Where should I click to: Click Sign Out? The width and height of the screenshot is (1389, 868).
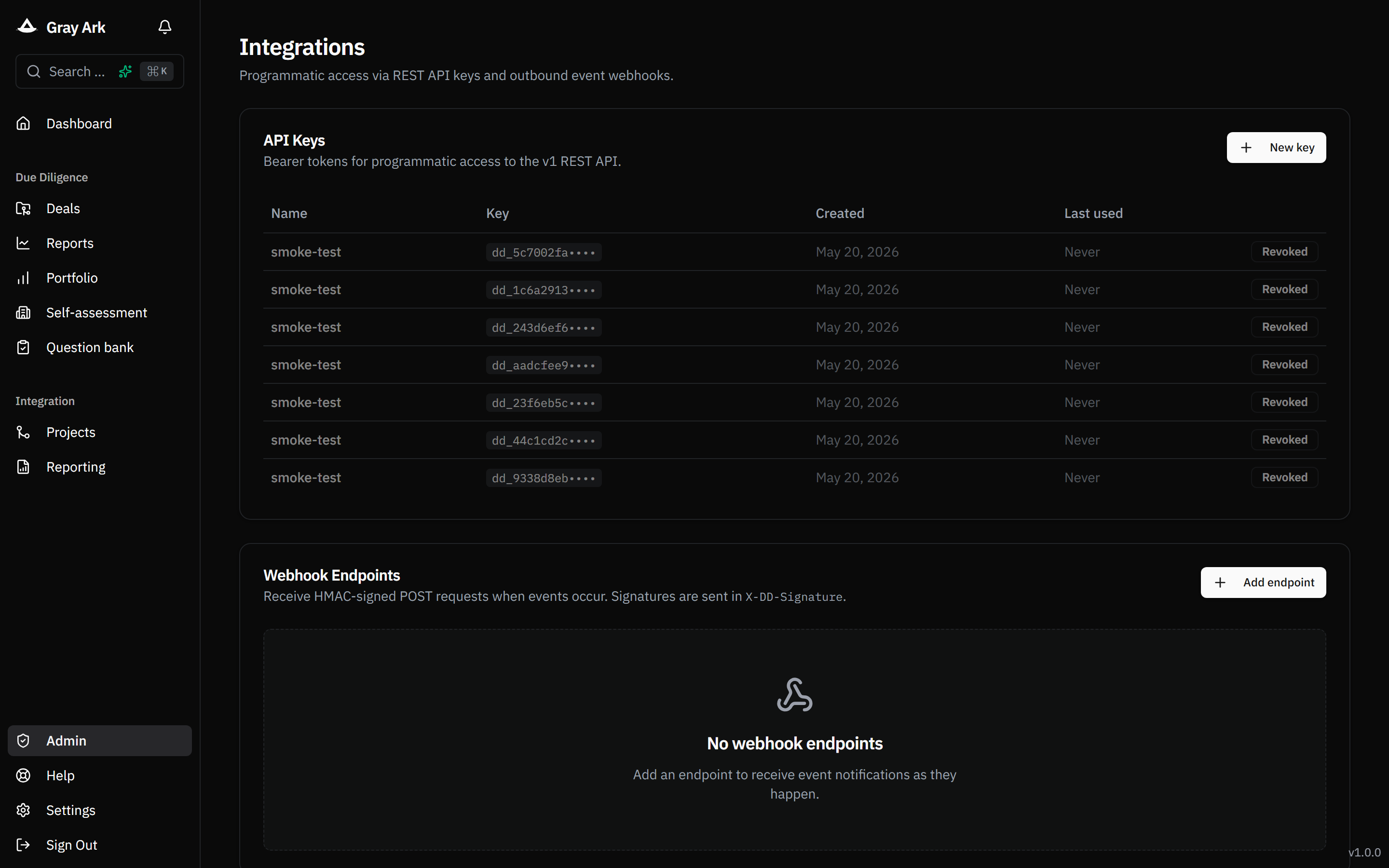(100, 845)
